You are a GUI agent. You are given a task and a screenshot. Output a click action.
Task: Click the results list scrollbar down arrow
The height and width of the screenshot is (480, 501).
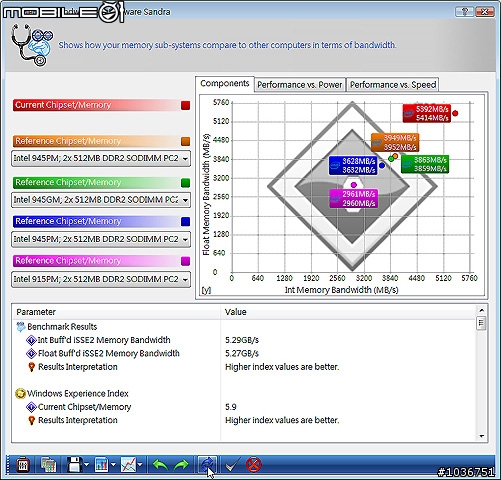pyautogui.click(x=481, y=436)
